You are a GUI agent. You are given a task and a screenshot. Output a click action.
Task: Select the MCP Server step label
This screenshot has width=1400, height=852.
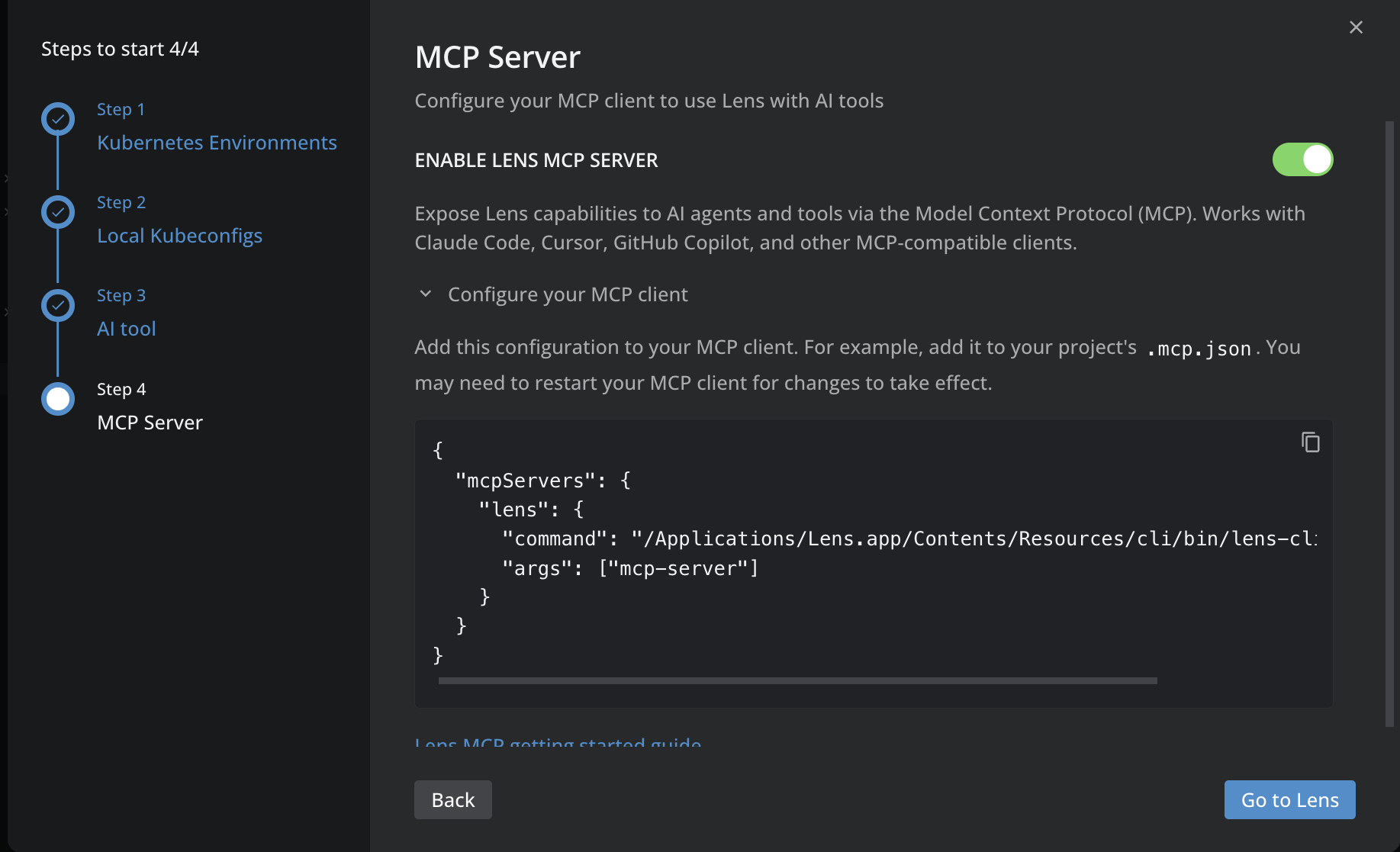tap(150, 423)
